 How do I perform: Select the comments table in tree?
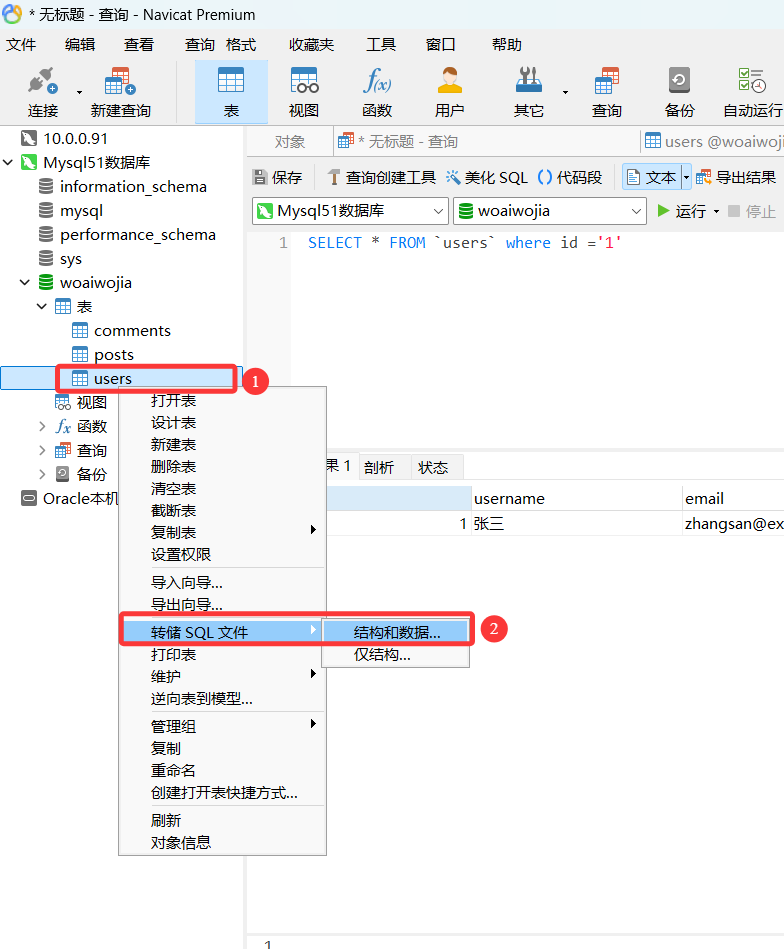[x=132, y=331]
